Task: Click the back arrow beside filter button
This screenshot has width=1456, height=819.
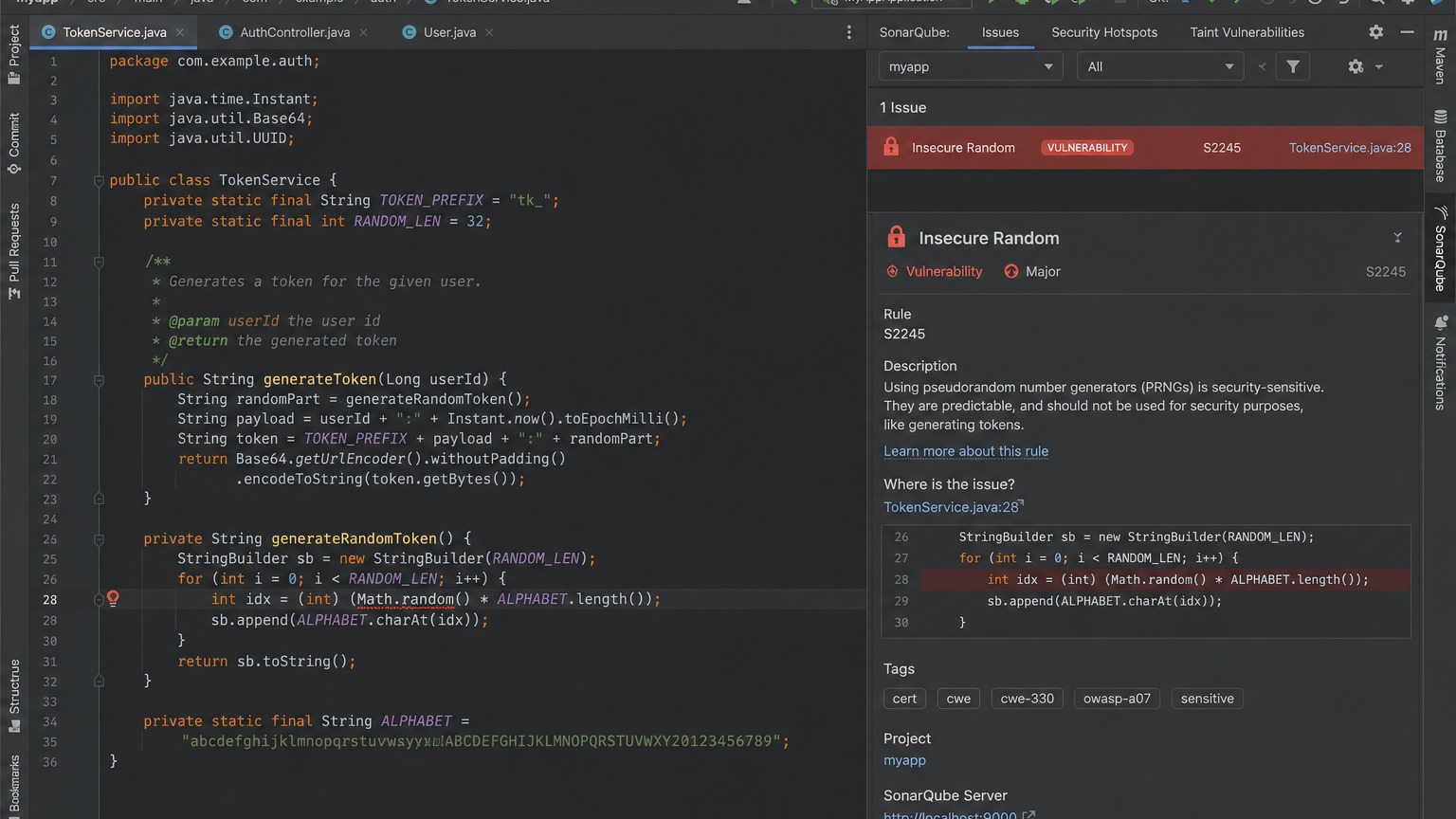Action: pyautogui.click(x=1262, y=66)
